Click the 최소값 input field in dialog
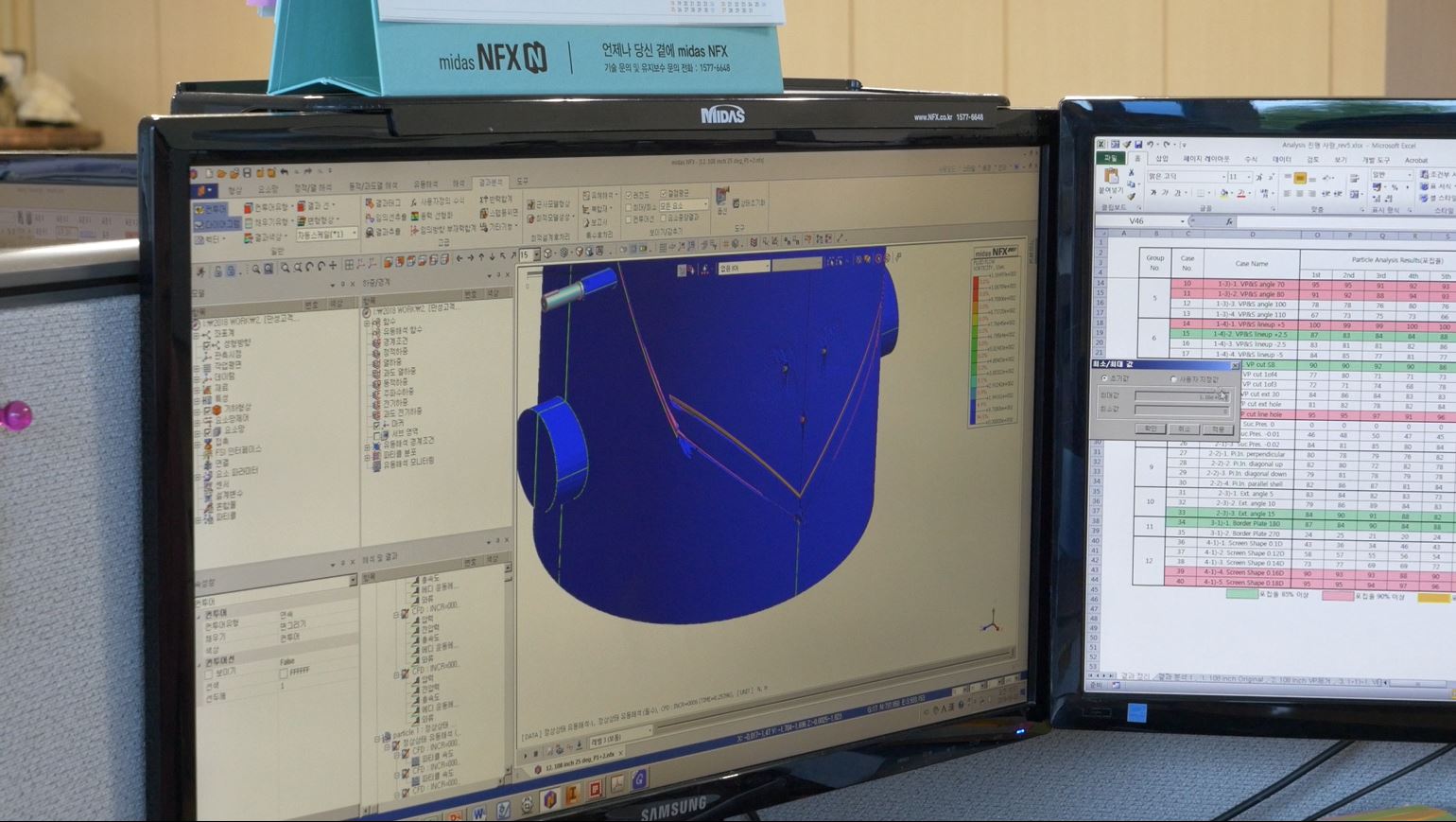Image resolution: width=1456 pixels, height=822 pixels. click(x=1182, y=411)
